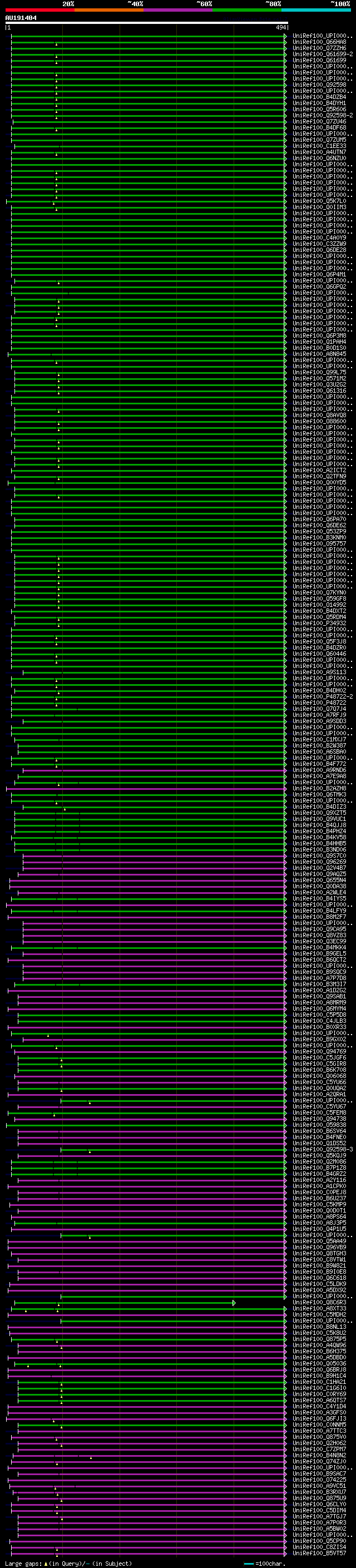Open hit UniRef100_Q92598-2
Viewport: 356px width, 1568px height.
323,116
